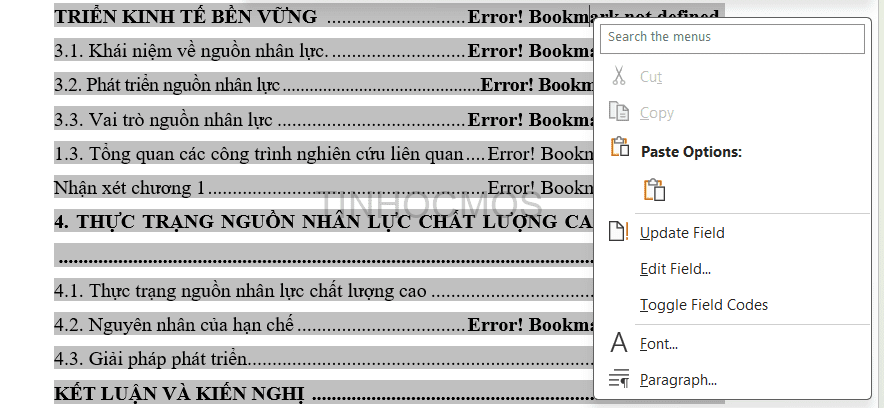Screen dimensions: 884x408
Task: Click the entry 3.3. Vai trò nguồn nhân lực
Action: [x=163, y=119]
